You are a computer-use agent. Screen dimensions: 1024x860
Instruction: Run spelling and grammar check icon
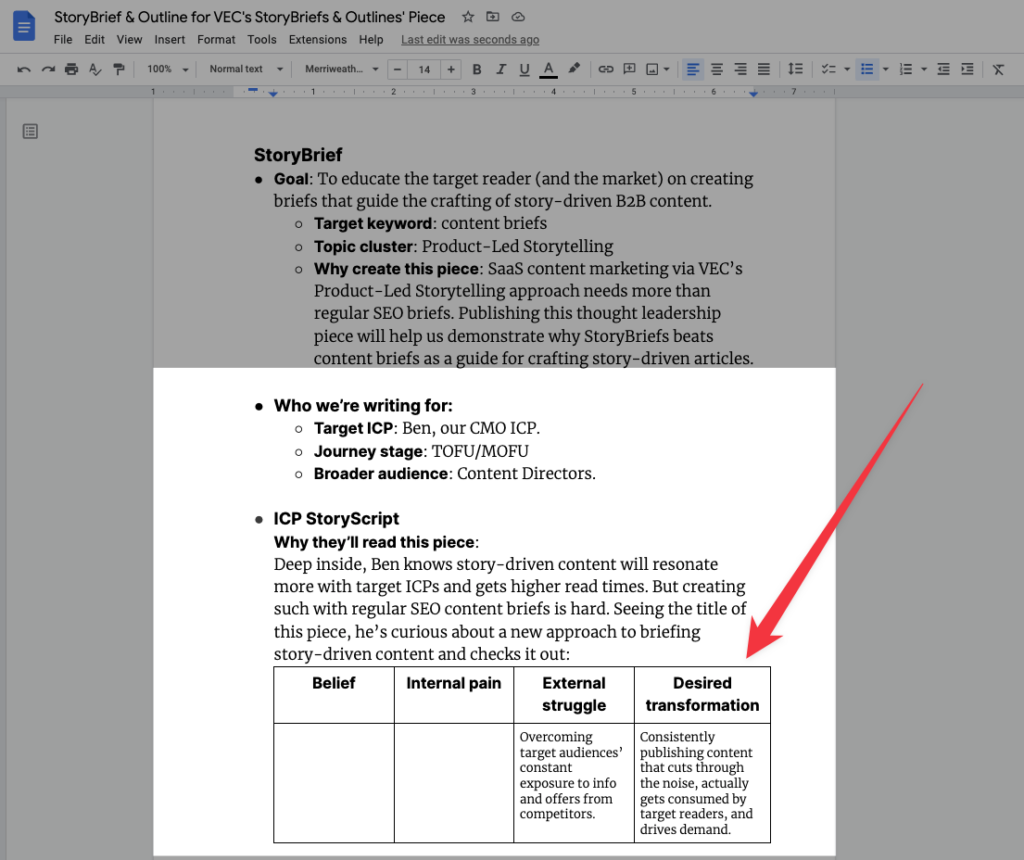(95, 69)
